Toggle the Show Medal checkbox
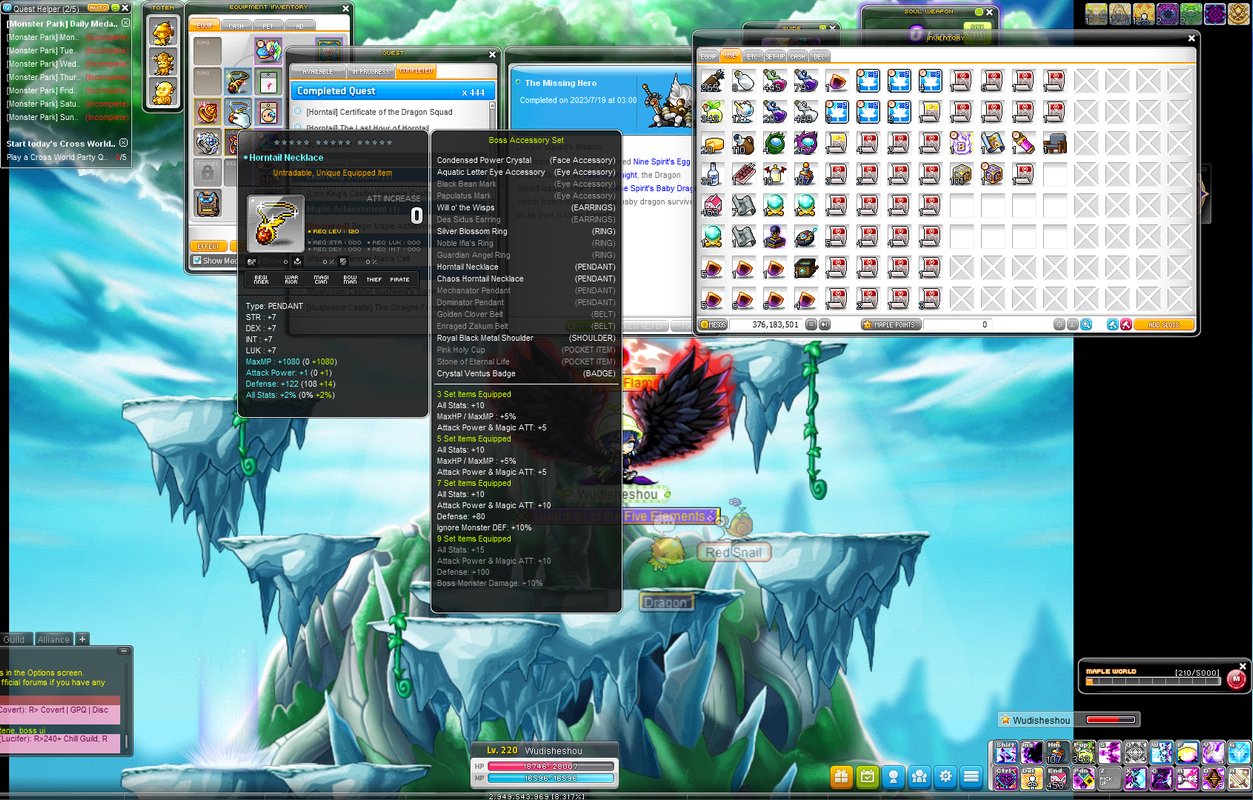Image resolution: width=1253 pixels, height=800 pixels. 197,261
